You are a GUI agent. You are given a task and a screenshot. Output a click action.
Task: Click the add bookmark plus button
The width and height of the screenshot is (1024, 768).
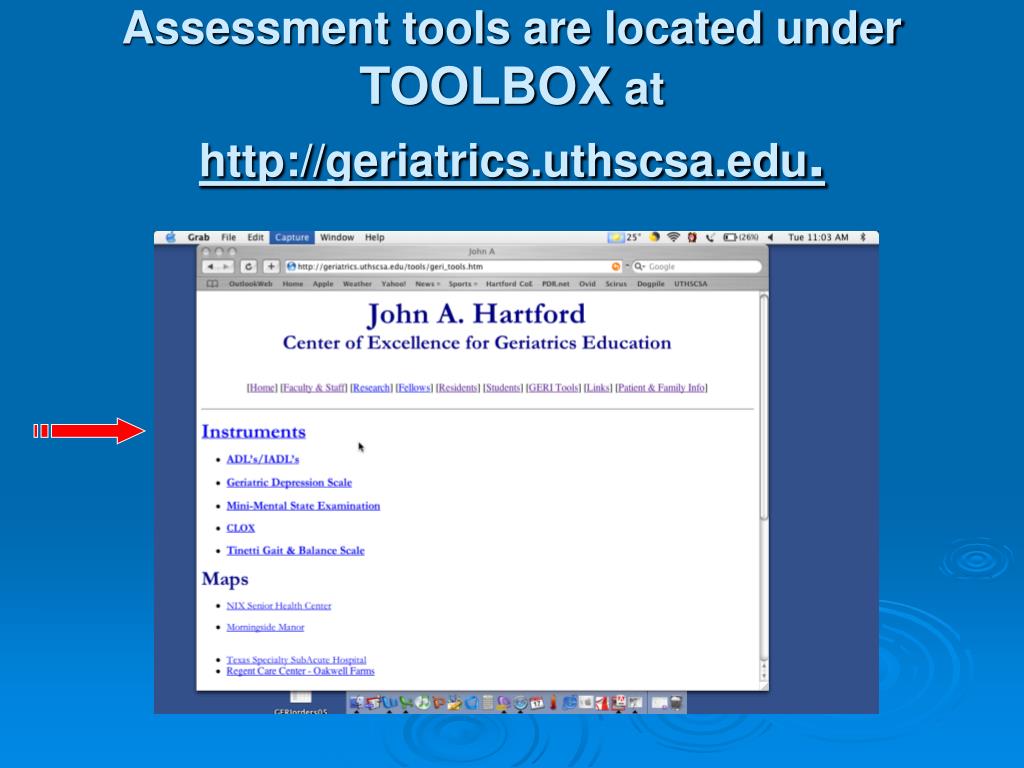point(270,267)
